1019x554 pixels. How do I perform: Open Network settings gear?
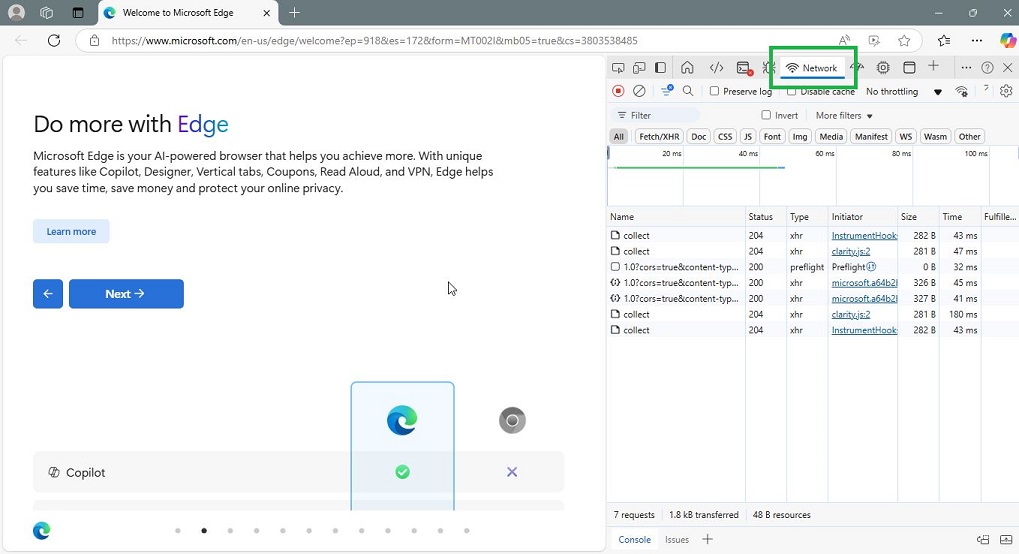pyautogui.click(x=1006, y=91)
